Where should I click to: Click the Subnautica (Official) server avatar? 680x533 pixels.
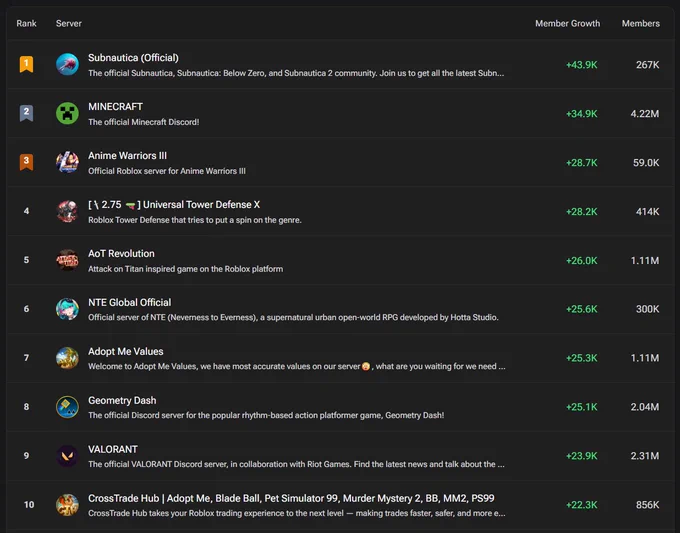(67, 64)
